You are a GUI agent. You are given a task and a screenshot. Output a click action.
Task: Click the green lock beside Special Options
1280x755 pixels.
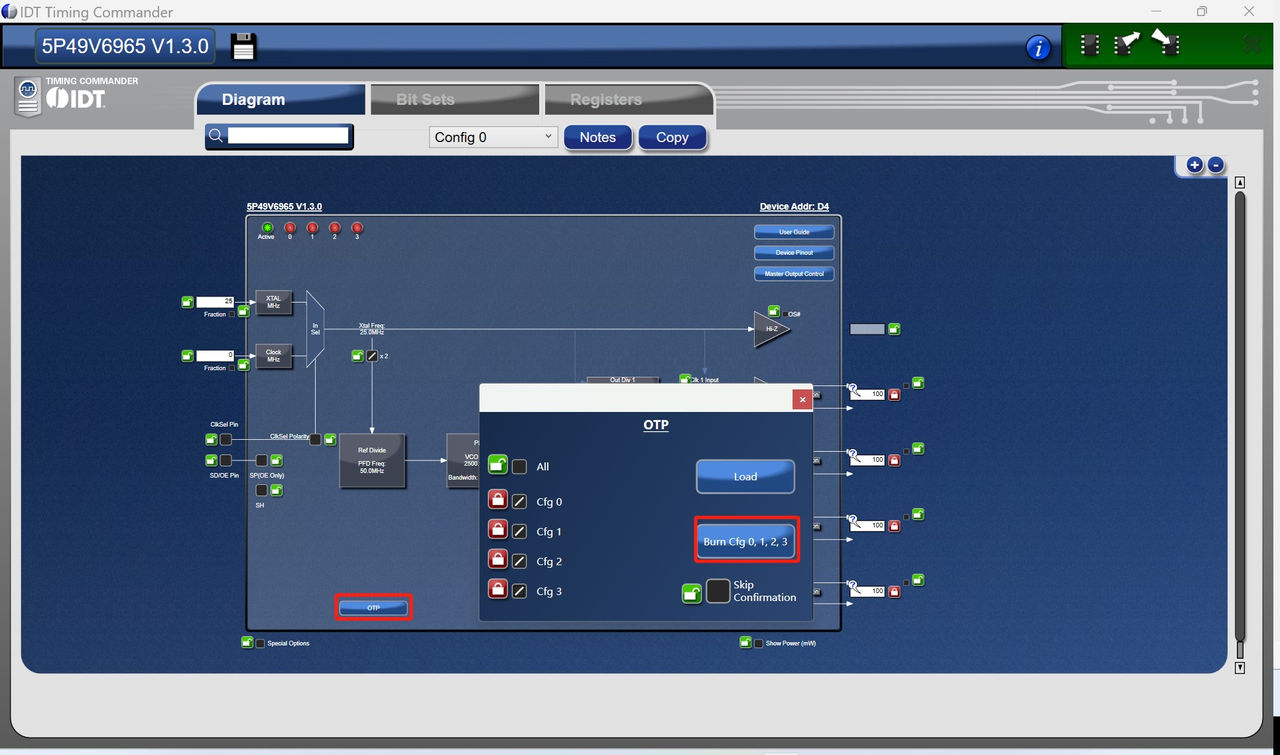click(x=247, y=642)
